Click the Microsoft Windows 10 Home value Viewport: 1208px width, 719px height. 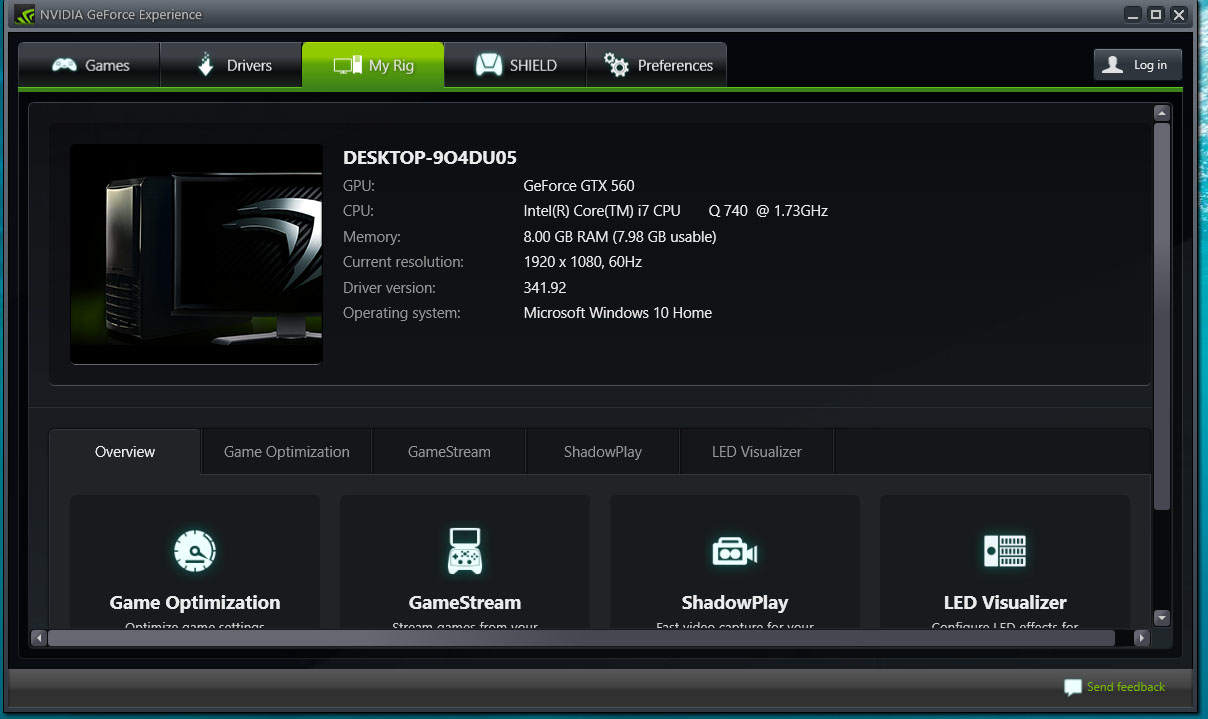click(618, 313)
